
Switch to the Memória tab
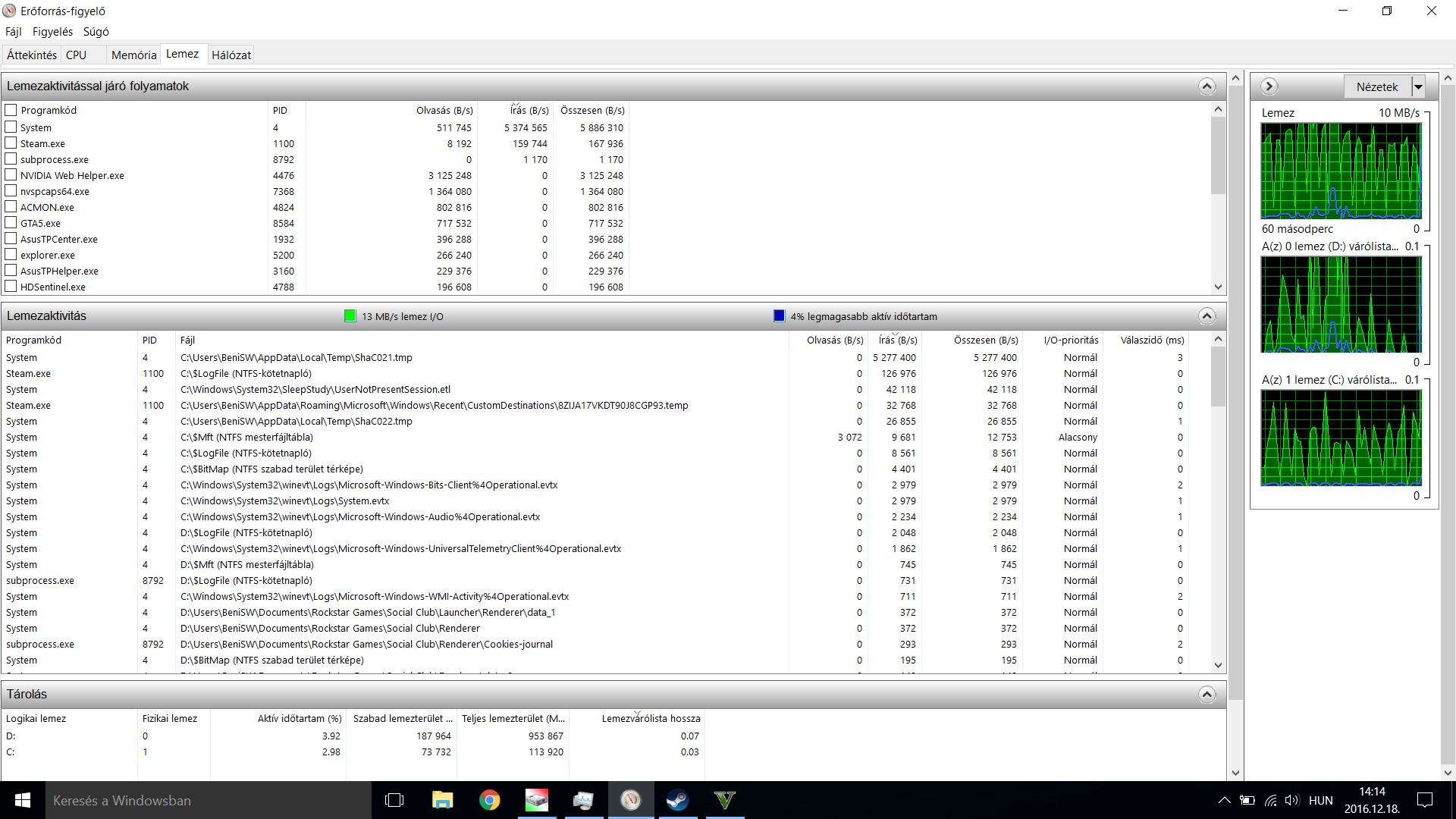pos(133,55)
